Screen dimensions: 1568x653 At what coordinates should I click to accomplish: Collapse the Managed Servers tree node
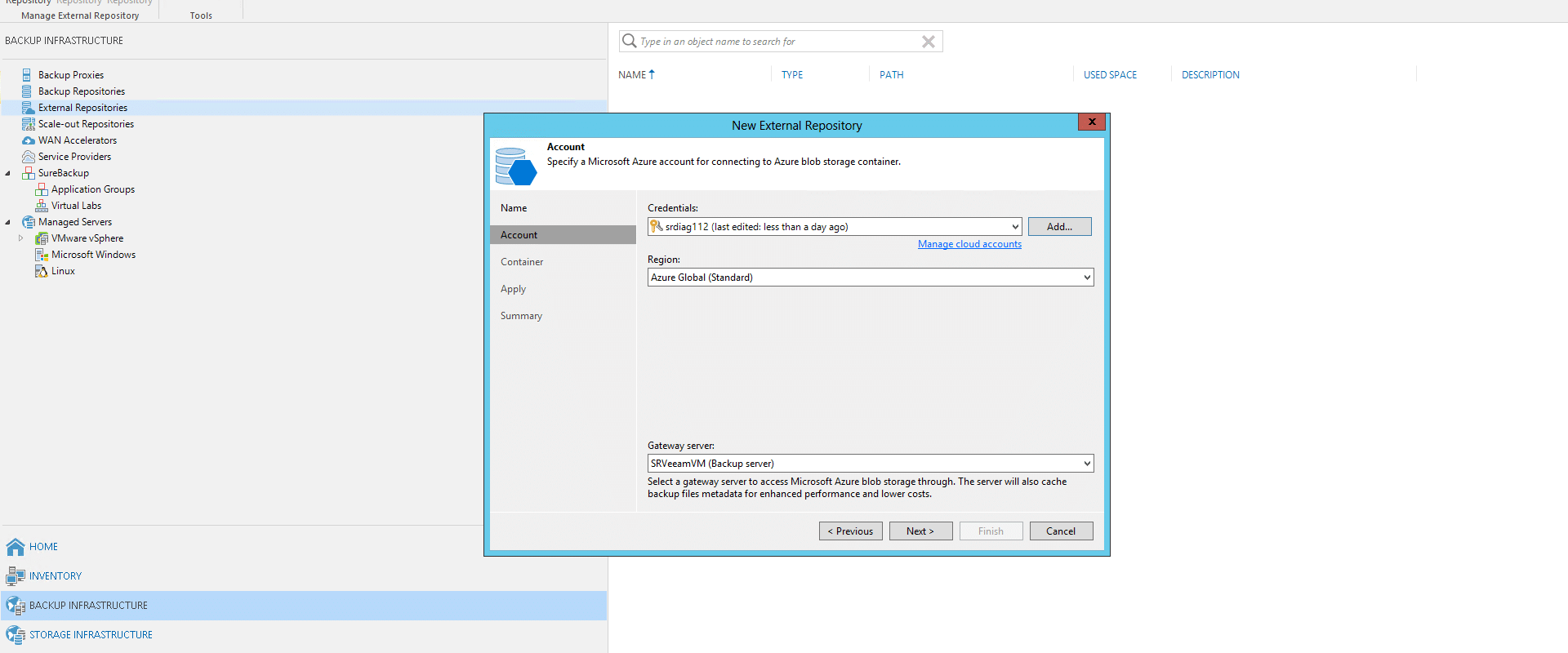click(8, 222)
